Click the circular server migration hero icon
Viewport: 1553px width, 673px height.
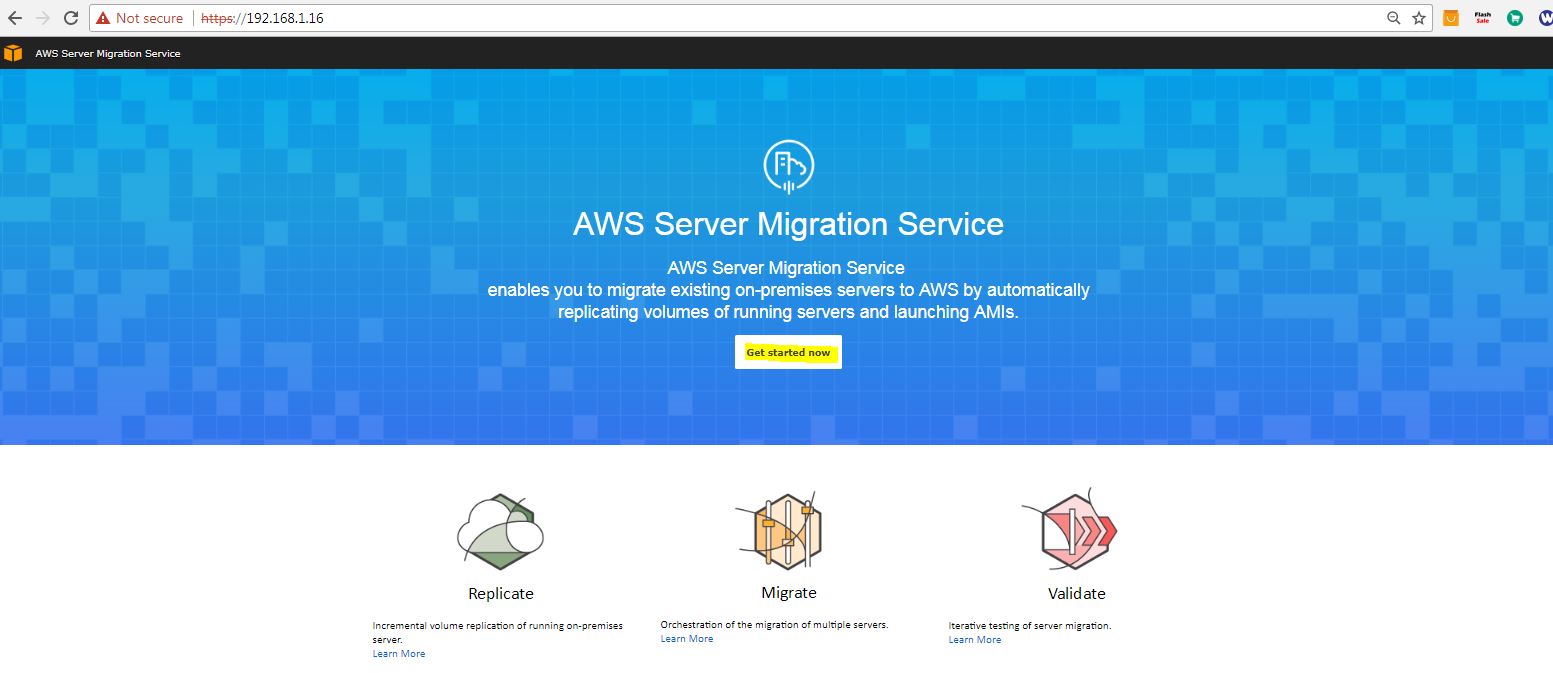(788, 165)
